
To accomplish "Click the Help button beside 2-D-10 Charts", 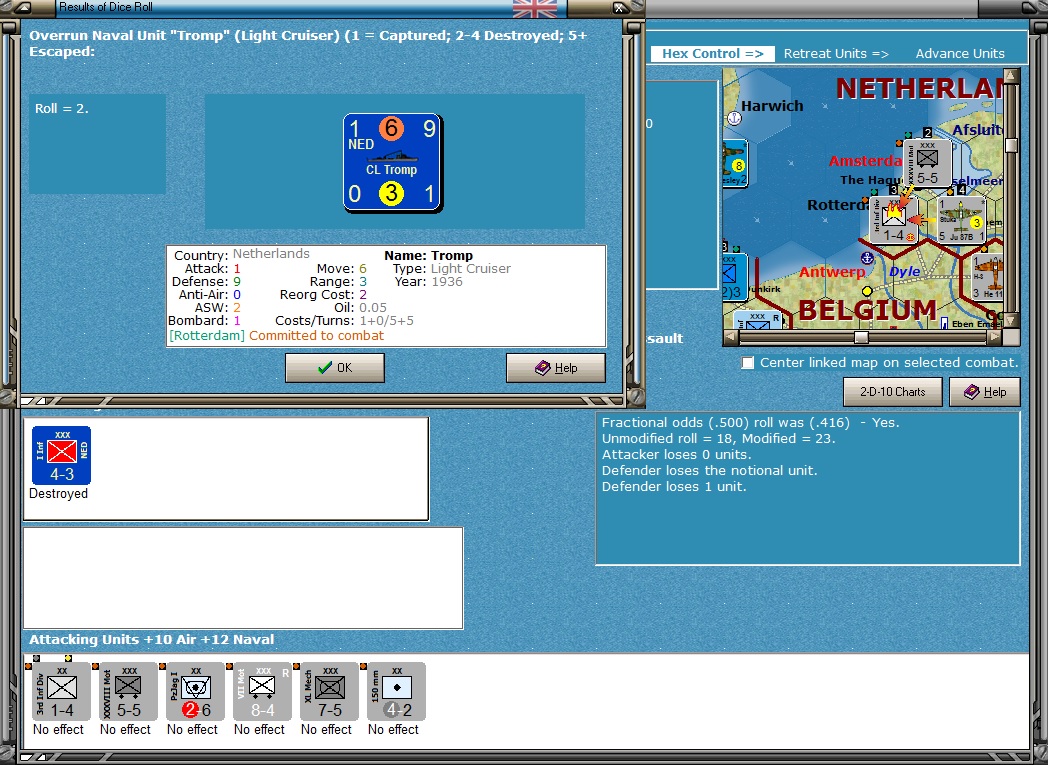I will pos(985,392).
